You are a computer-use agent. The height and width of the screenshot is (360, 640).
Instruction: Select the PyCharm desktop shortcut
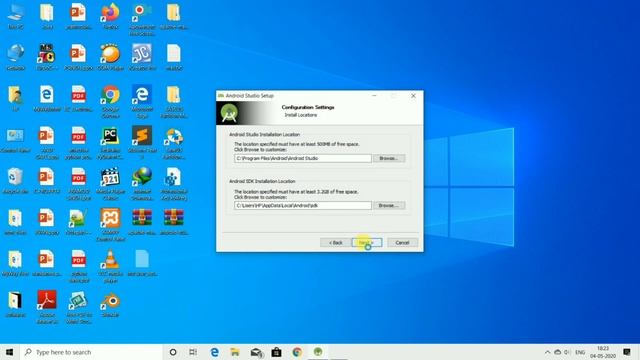(110, 142)
